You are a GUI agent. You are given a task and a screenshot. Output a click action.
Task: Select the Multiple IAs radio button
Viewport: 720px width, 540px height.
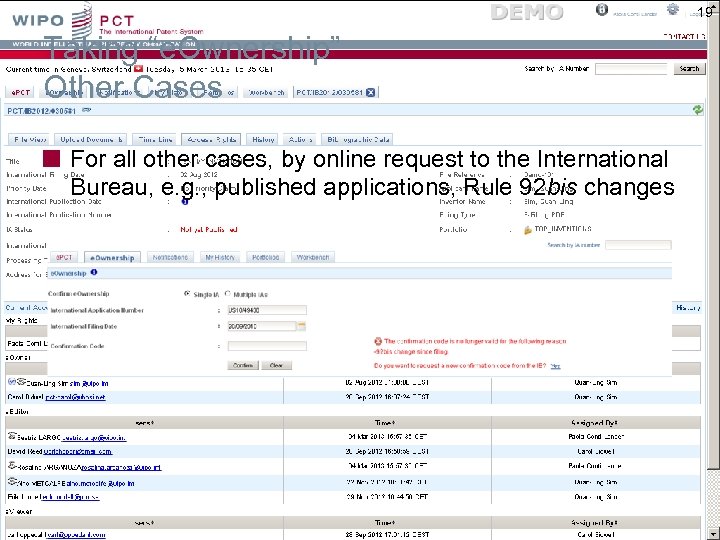point(227,293)
